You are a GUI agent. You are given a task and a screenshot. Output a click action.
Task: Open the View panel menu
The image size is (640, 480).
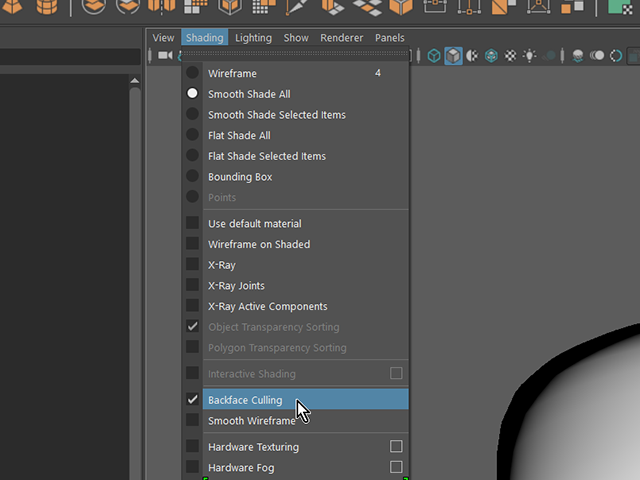tap(163, 38)
